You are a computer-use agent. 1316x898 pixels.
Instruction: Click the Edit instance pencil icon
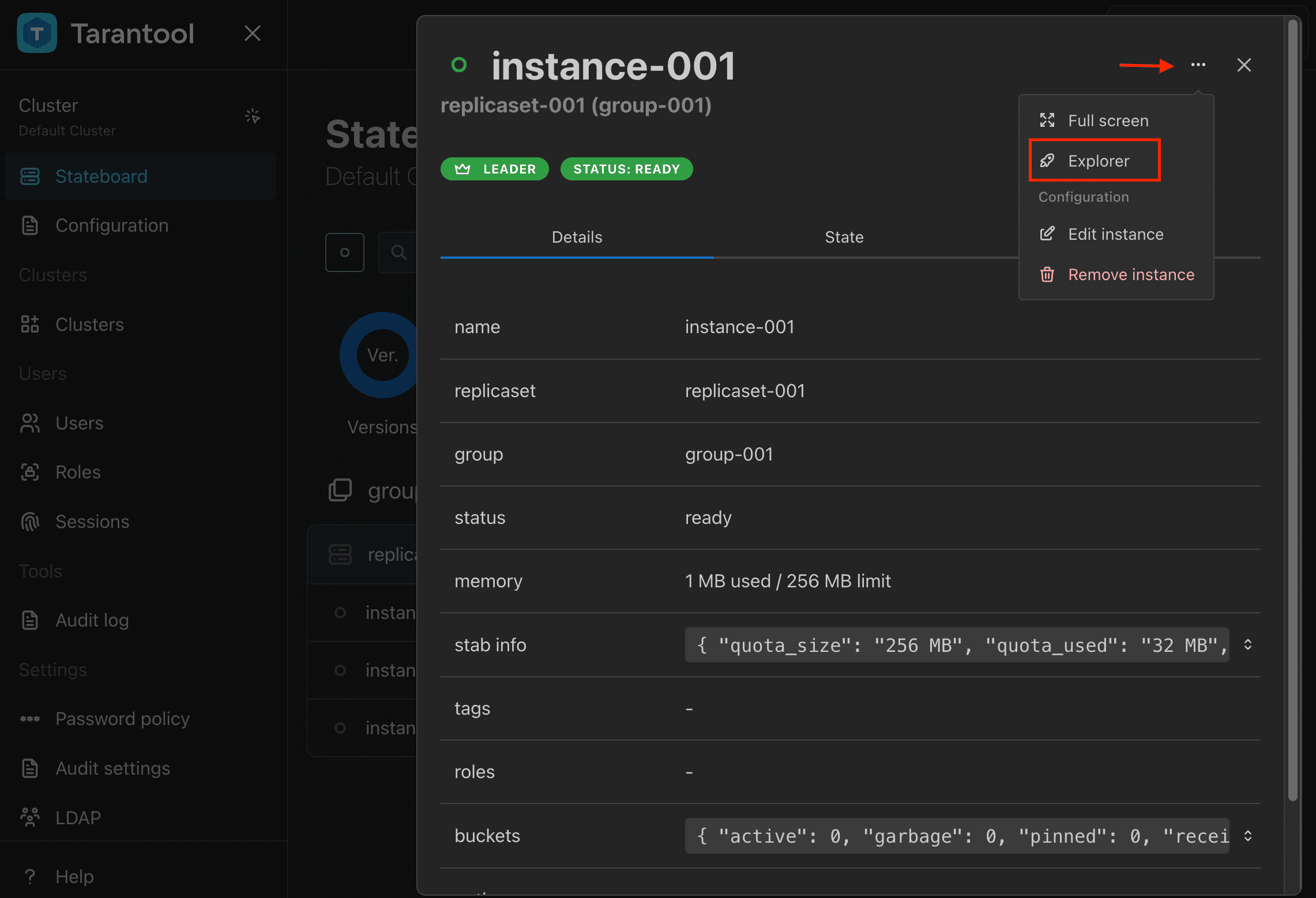click(1047, 234)
